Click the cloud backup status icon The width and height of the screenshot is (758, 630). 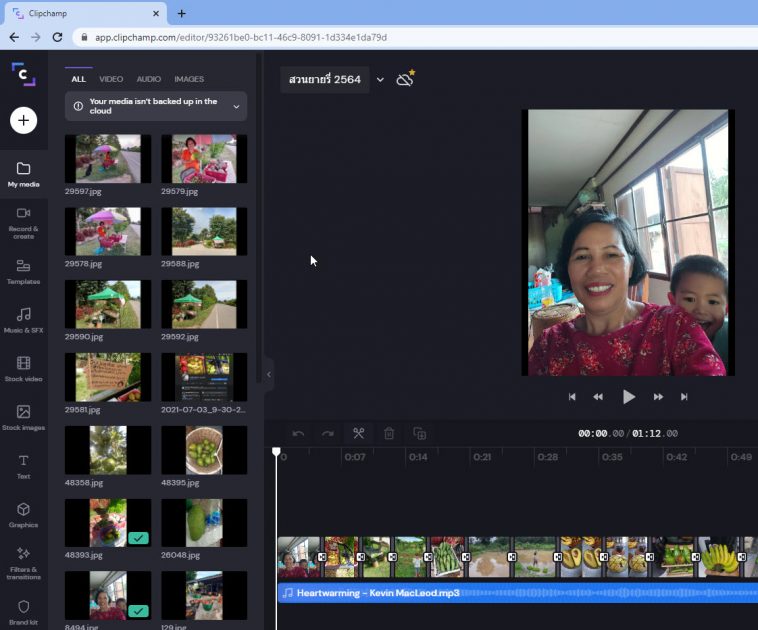(405, 79)
